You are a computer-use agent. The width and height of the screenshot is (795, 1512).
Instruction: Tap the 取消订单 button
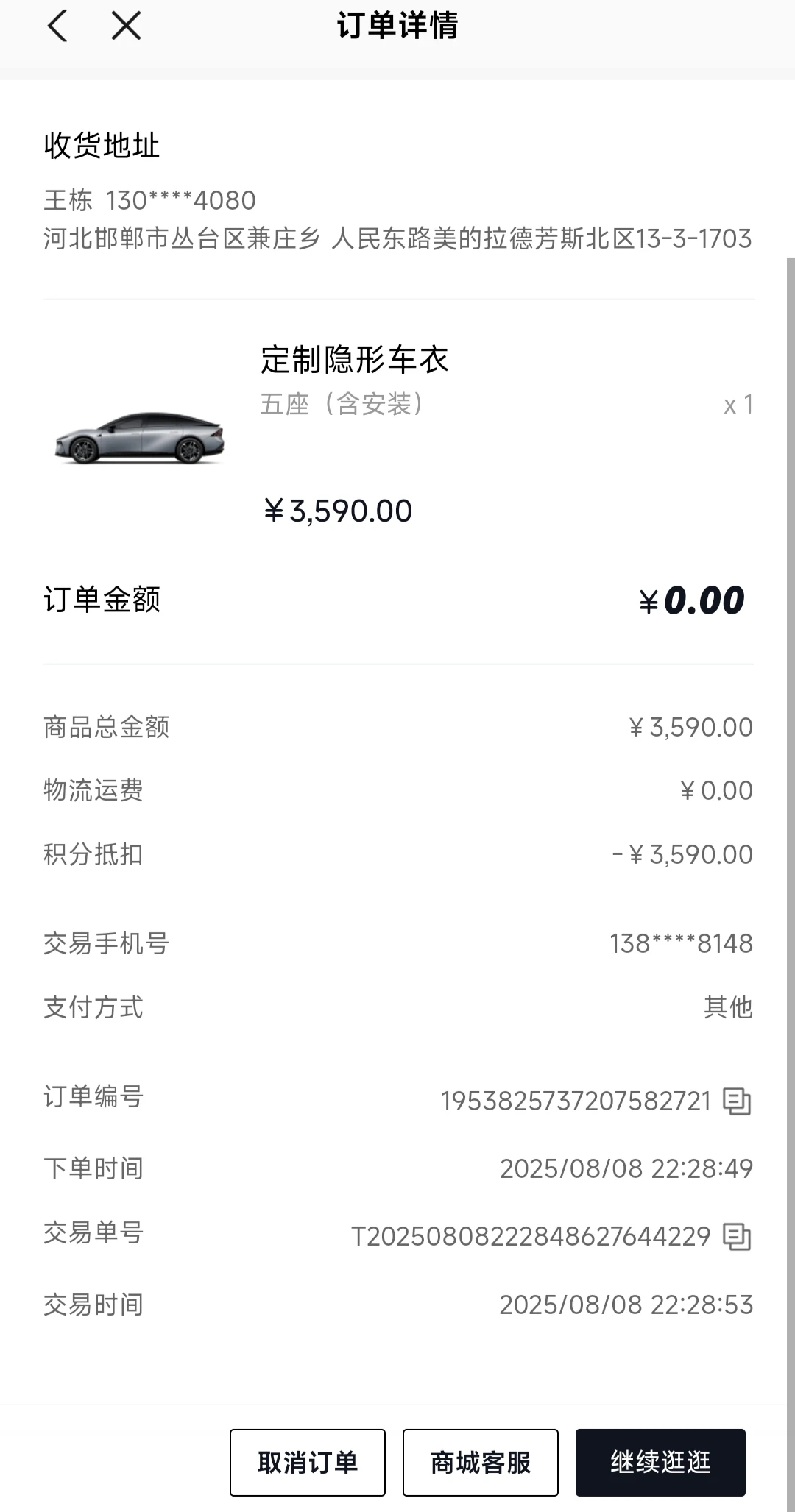point(307,1462)
